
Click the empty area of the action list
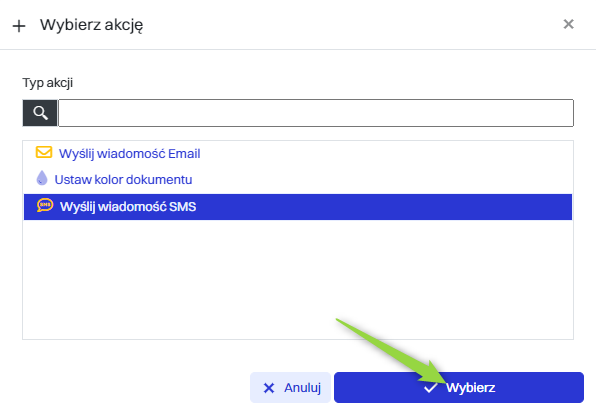point(298,279)
